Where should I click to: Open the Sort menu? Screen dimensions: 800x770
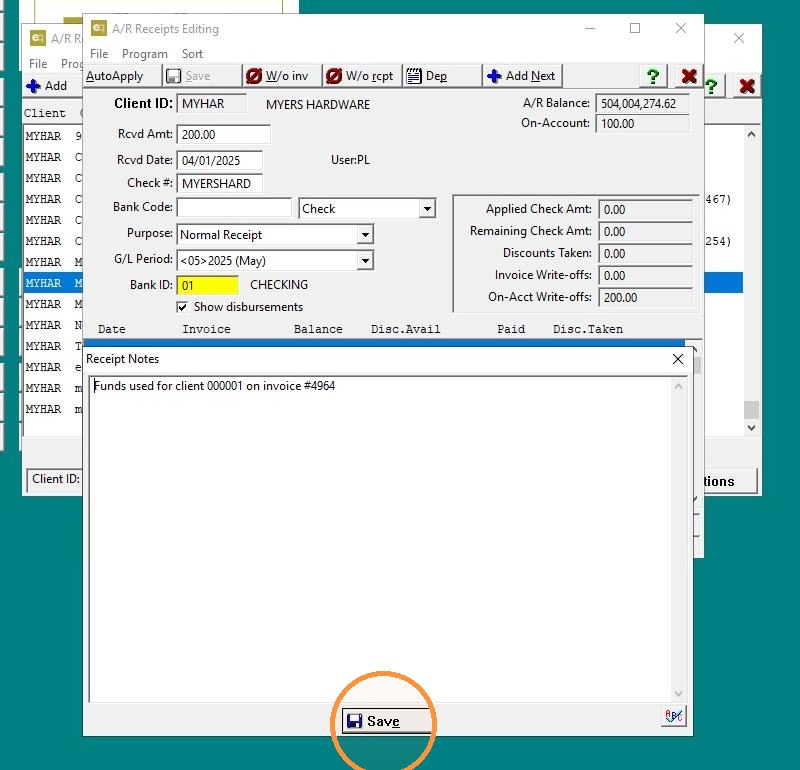192,54
